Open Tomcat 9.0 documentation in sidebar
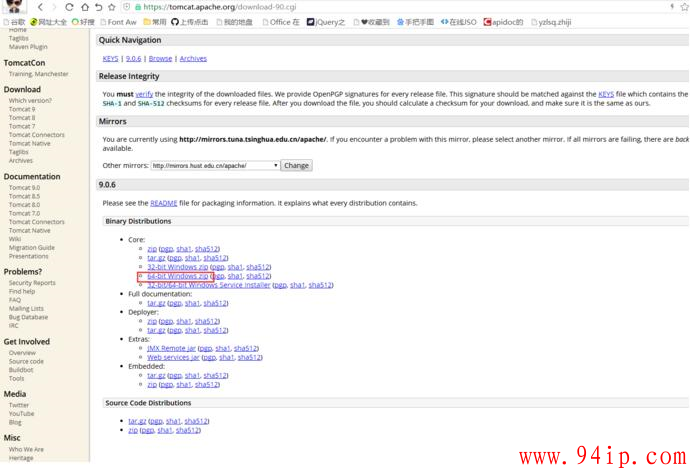The height and width of the screenshot is (468, 690). 24,188
